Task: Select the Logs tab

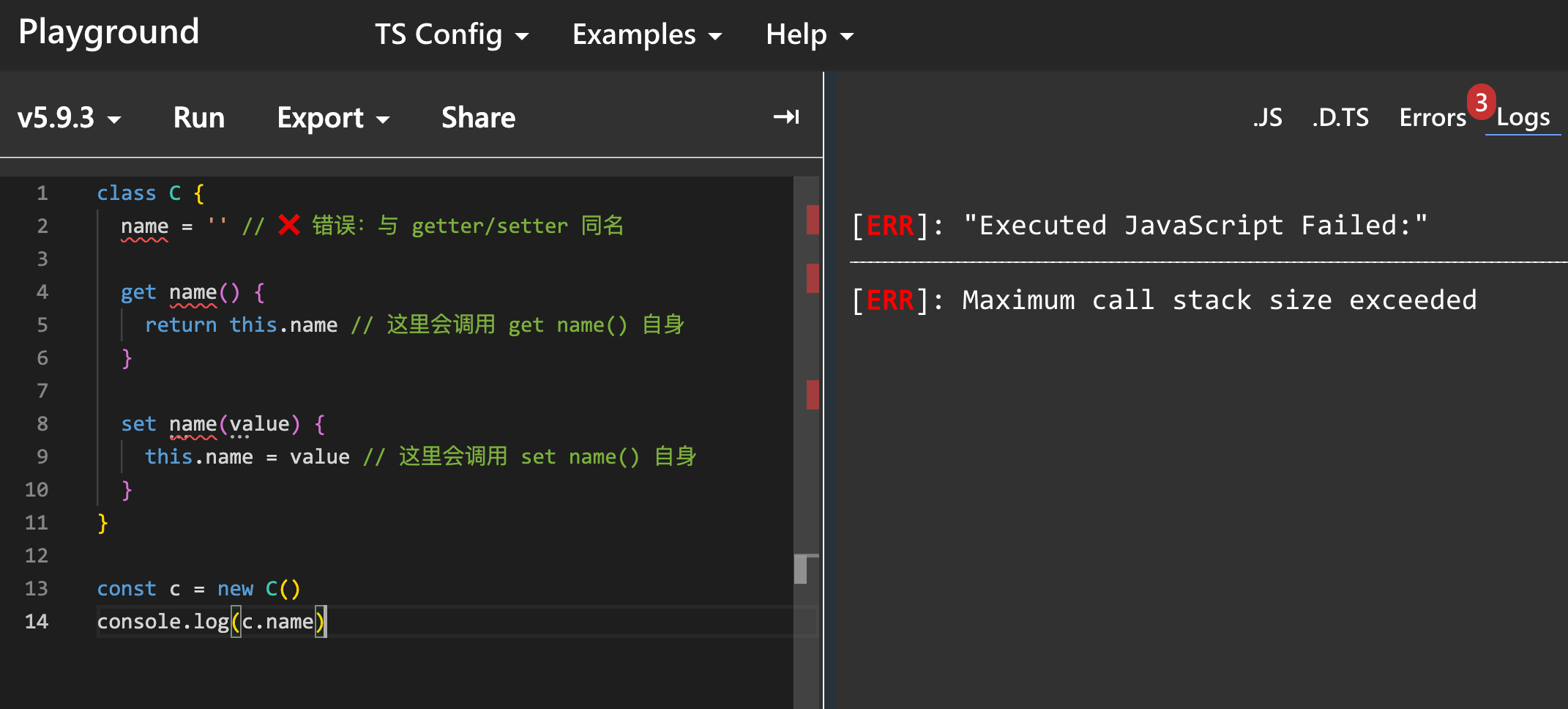Action: pos(1523,118)
